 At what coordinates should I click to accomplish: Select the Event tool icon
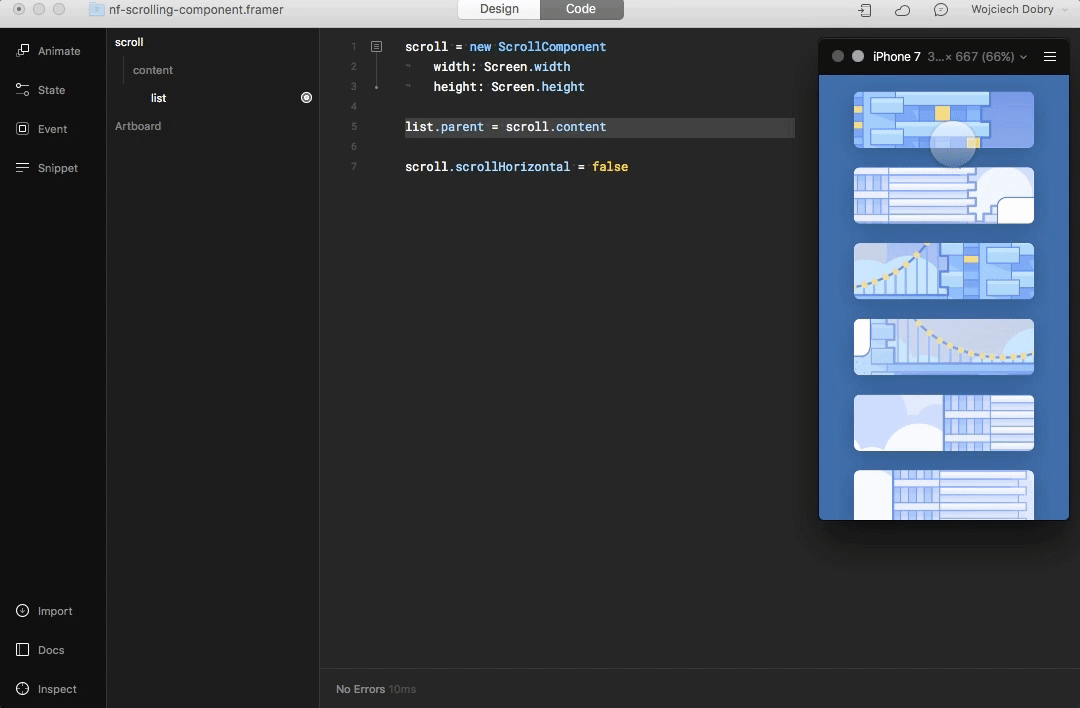click(x=23, y=129)
